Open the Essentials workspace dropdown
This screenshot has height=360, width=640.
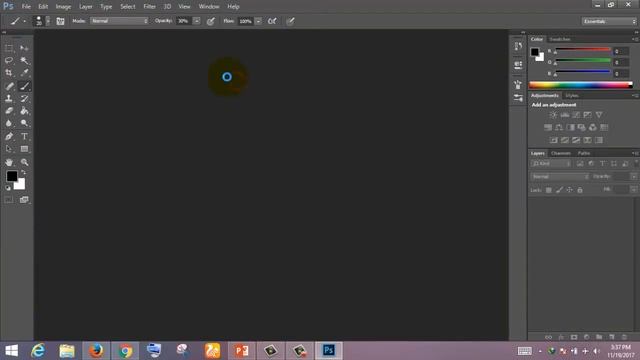pyautogui.click(x=609, y=21)
